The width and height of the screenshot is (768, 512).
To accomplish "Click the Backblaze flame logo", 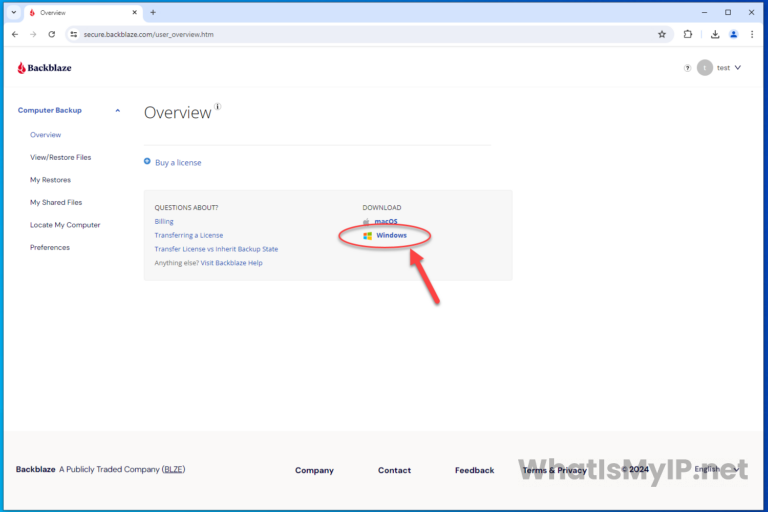I will (x=22, y=68).
